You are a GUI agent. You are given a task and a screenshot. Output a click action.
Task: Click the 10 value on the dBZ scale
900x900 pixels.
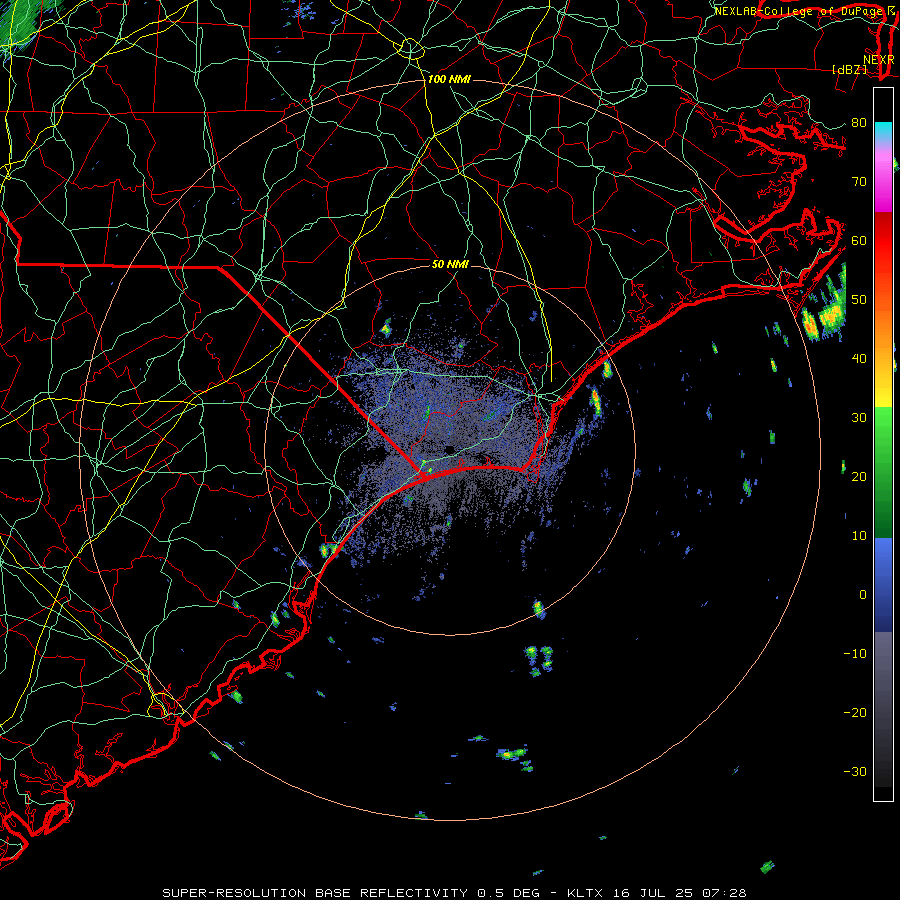pyautogui.click(x=859, y=536)
